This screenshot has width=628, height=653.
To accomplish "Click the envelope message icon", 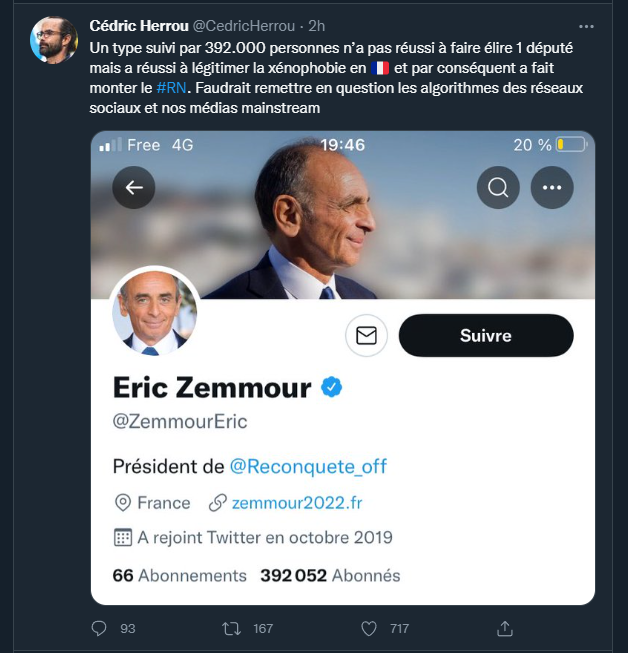I will pyautogui.click(x=366, y=336).
